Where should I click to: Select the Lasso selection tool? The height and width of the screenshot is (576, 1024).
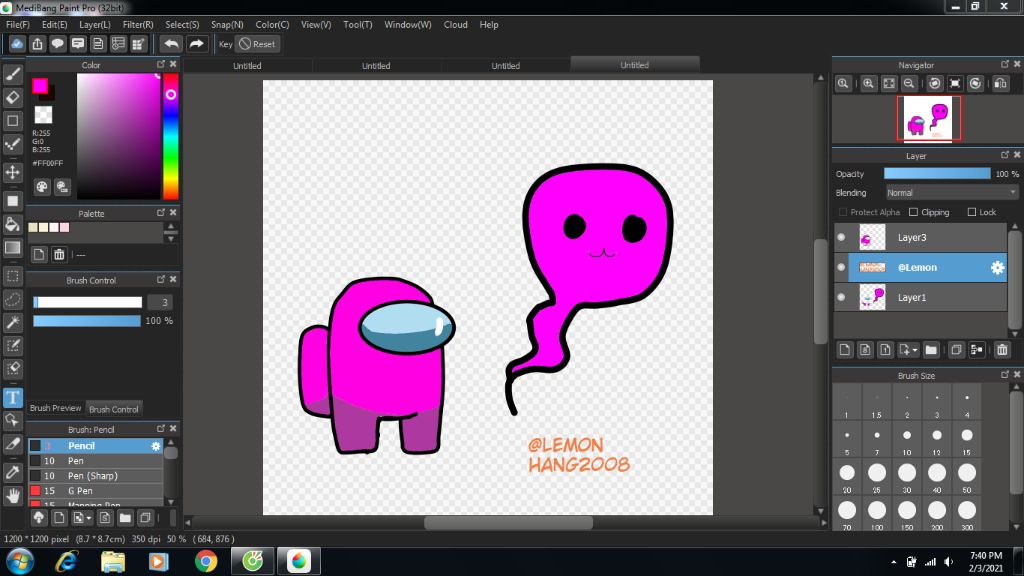tap(12, 299)
